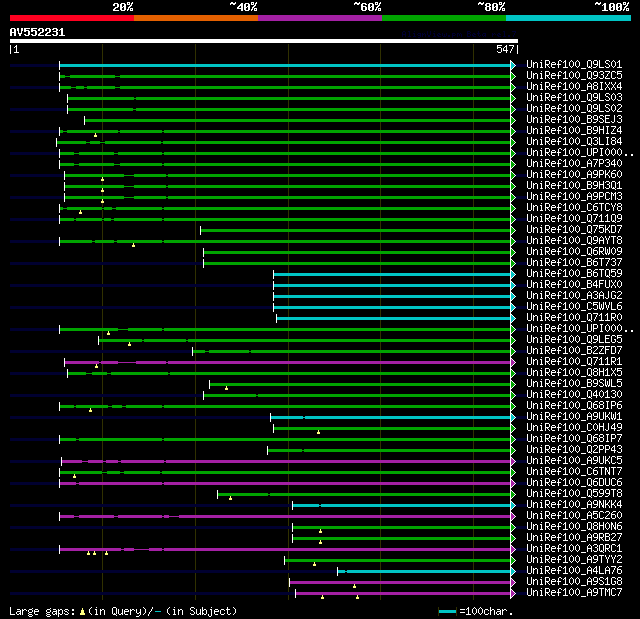
Task: Click the cyan ~100% identity legend segment
Action: (x=568, y=18)
